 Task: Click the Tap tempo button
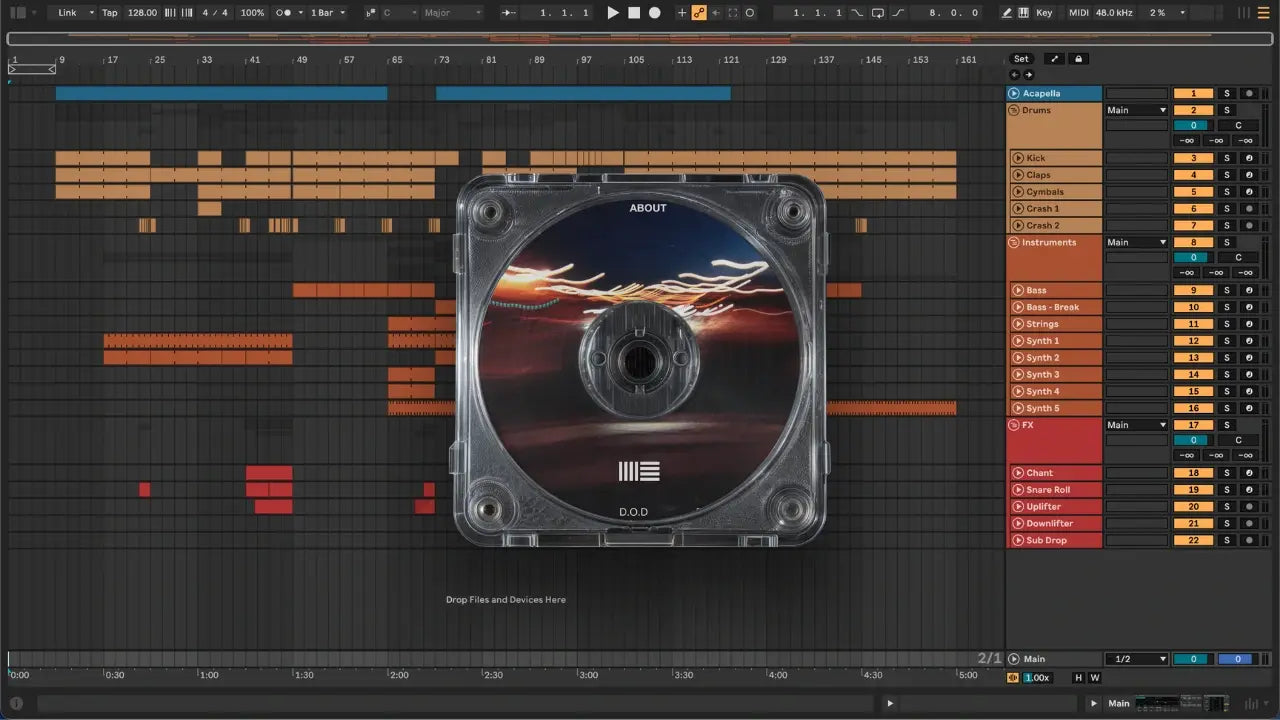click(x=110, y=13)
